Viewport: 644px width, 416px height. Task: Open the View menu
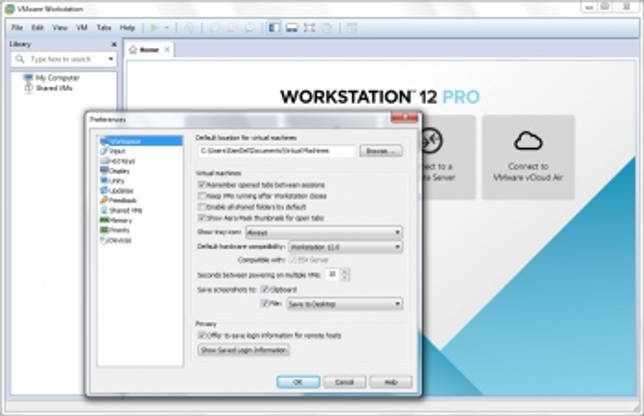(60, 28)
